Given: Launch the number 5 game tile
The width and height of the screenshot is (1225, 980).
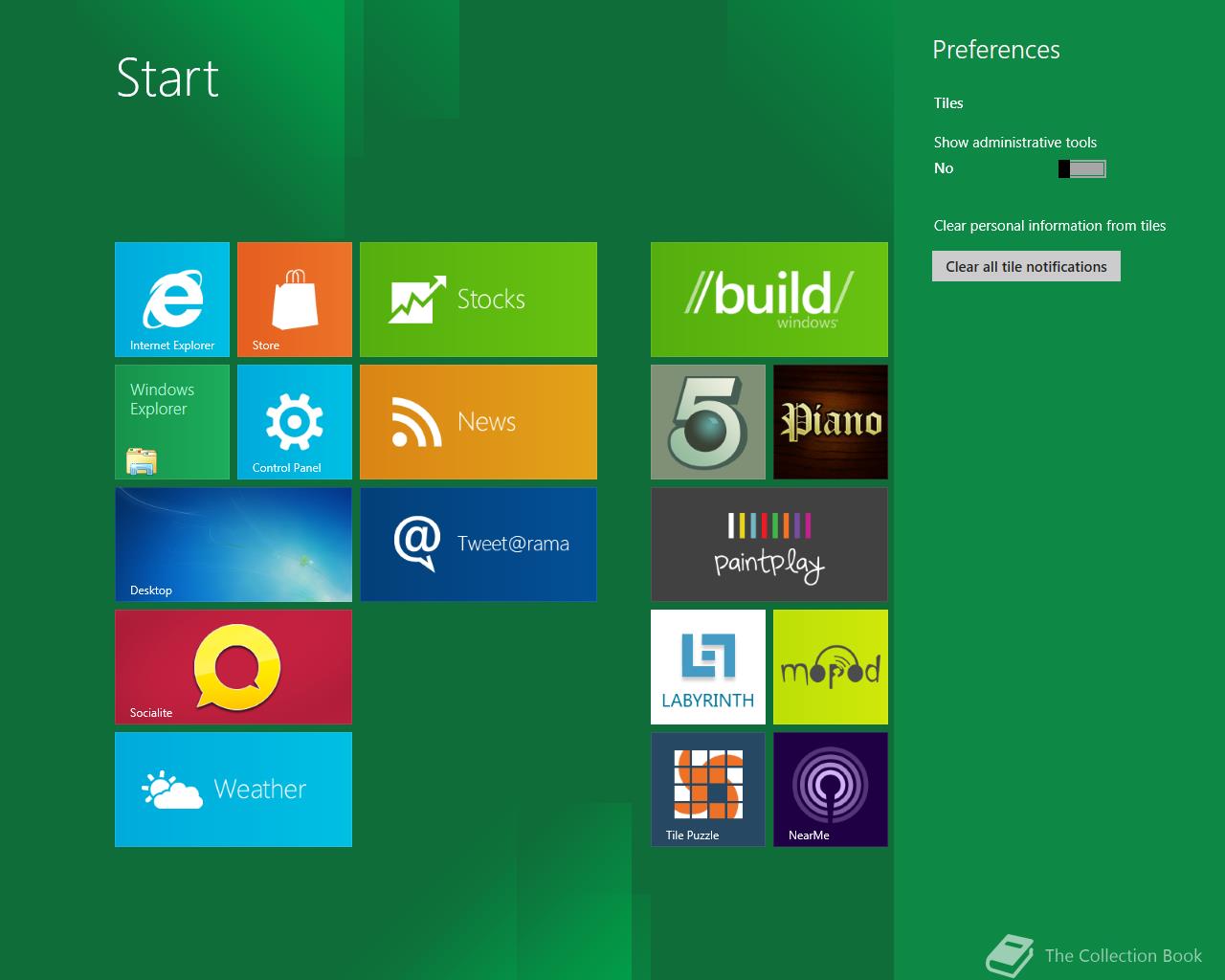Looking at the screenshot, I should click(708, 422).
